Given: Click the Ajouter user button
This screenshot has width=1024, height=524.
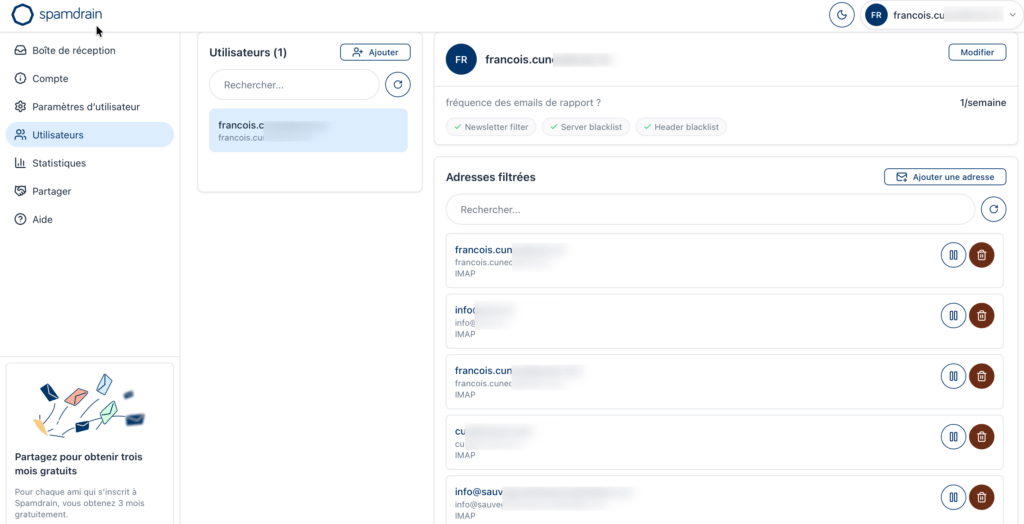Looking at the screenshot, I should click(376, 52).
